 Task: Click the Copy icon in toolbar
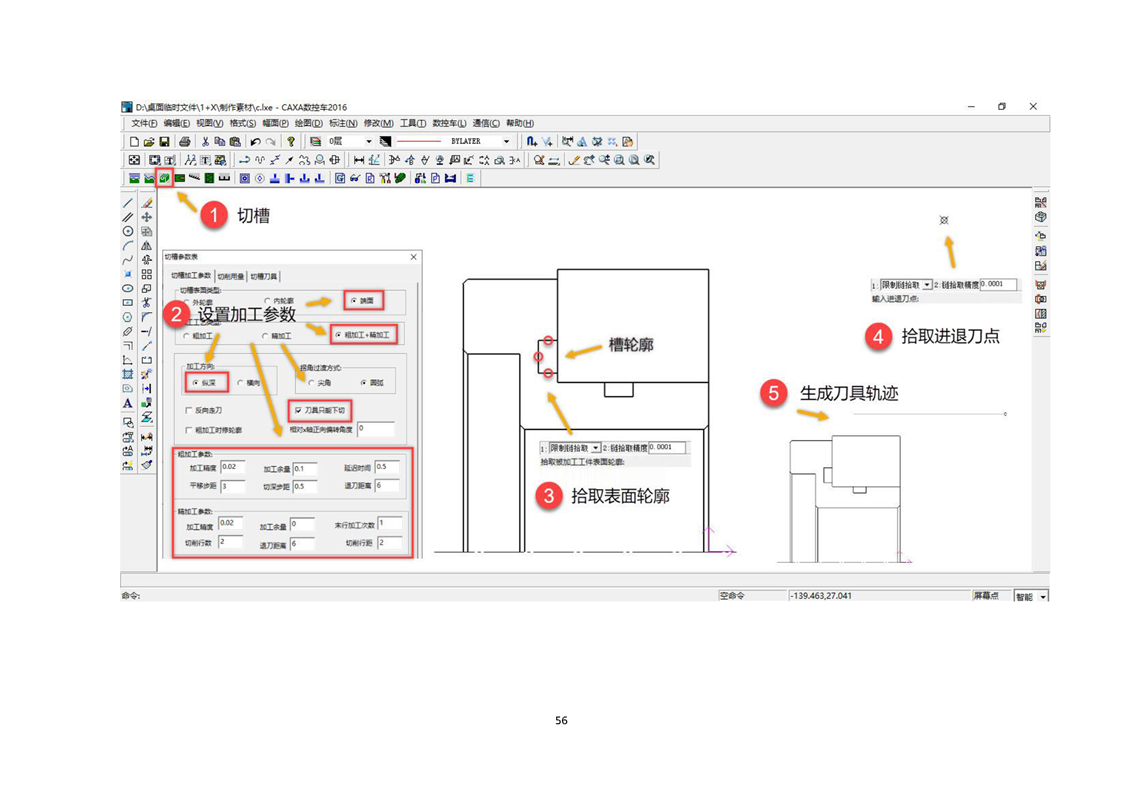click(x=220, y=142)
